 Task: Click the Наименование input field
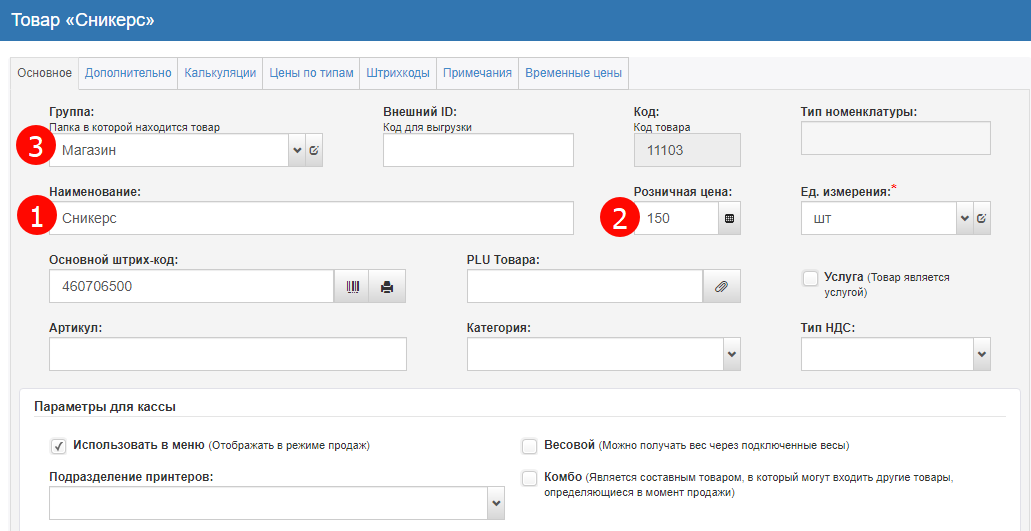pos(310,218)
